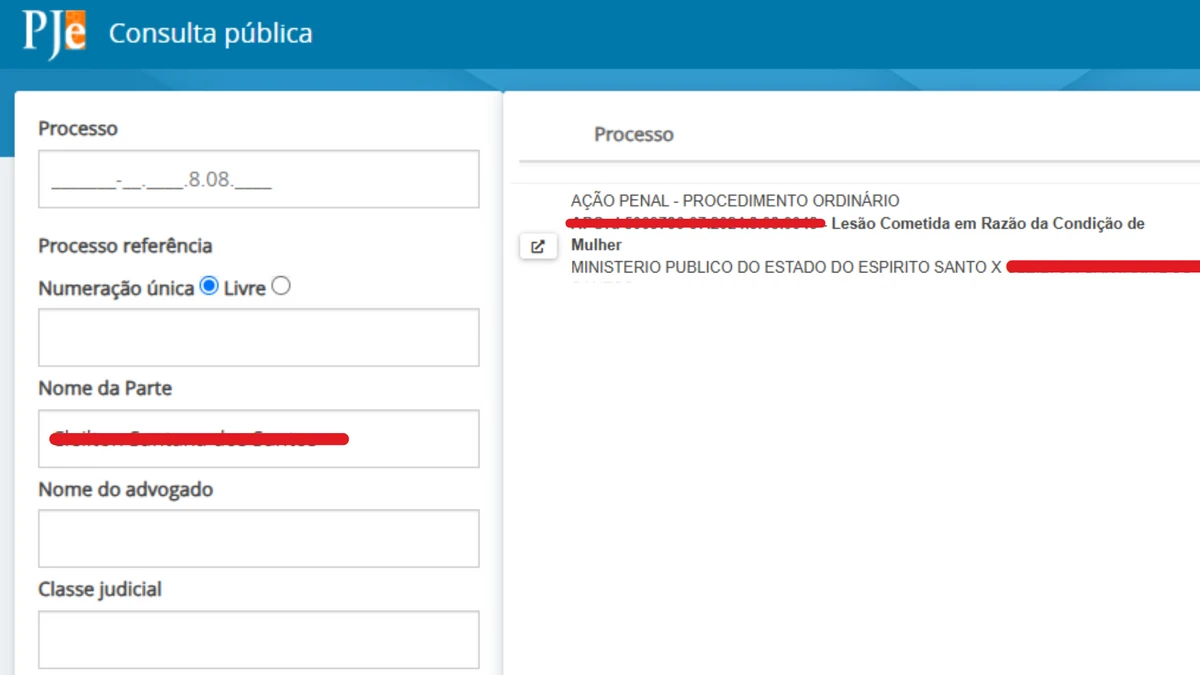
Task: Click the external link icon beside the result
Action: 538,246
